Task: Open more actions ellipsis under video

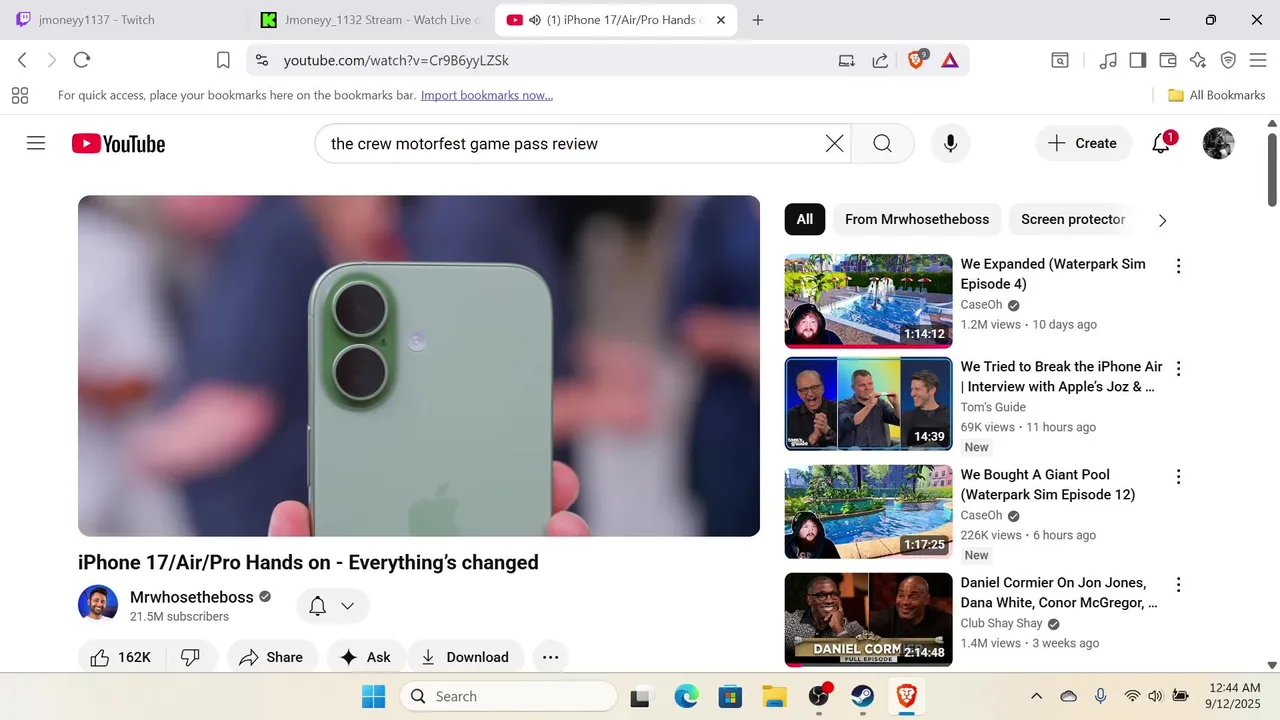Action: point(550,657)
